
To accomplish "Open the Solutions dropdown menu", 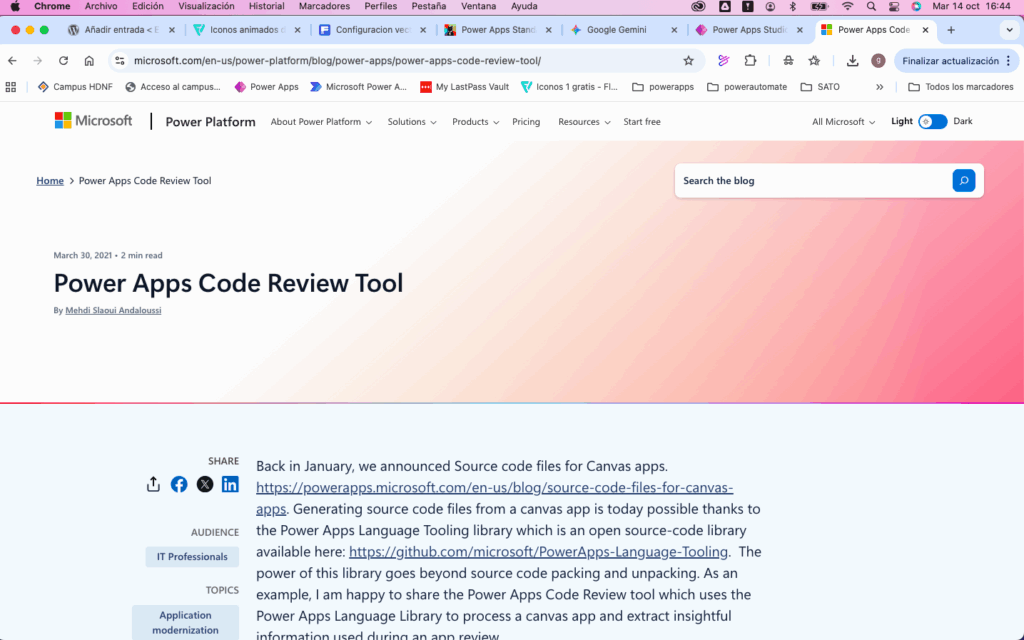I will [x=412, y=122].
